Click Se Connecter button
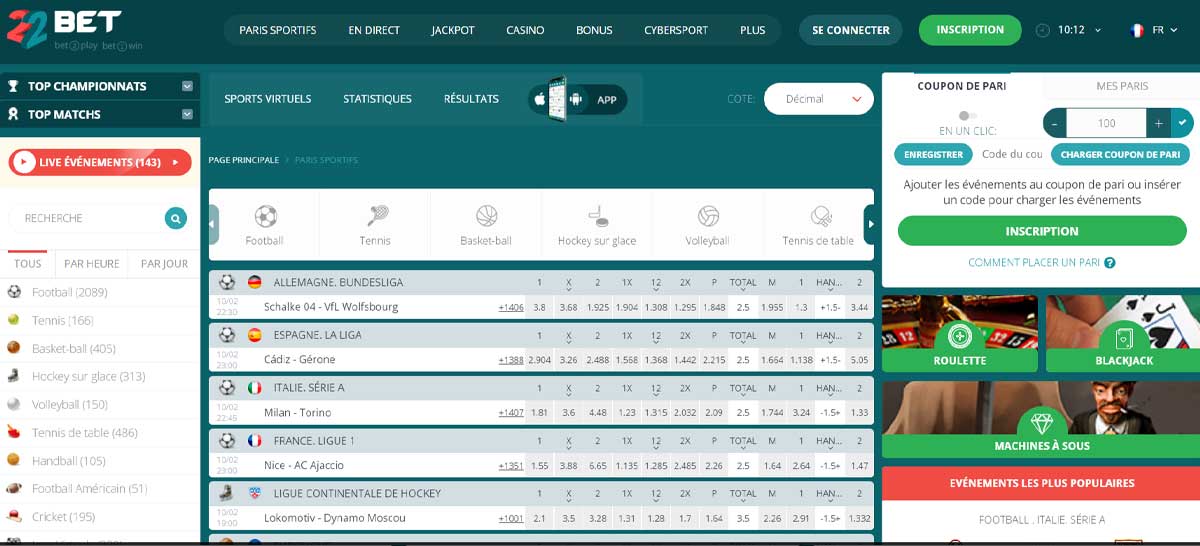This screenshot has height=546, width=1200. point(851,30)
